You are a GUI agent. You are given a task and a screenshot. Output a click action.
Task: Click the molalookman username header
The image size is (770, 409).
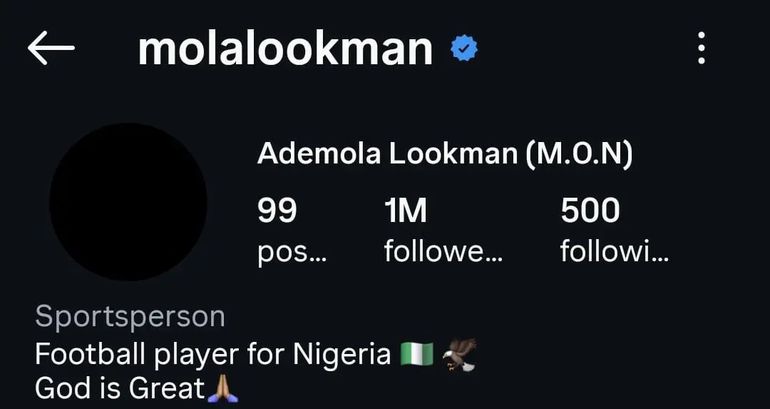pos(285,48)
